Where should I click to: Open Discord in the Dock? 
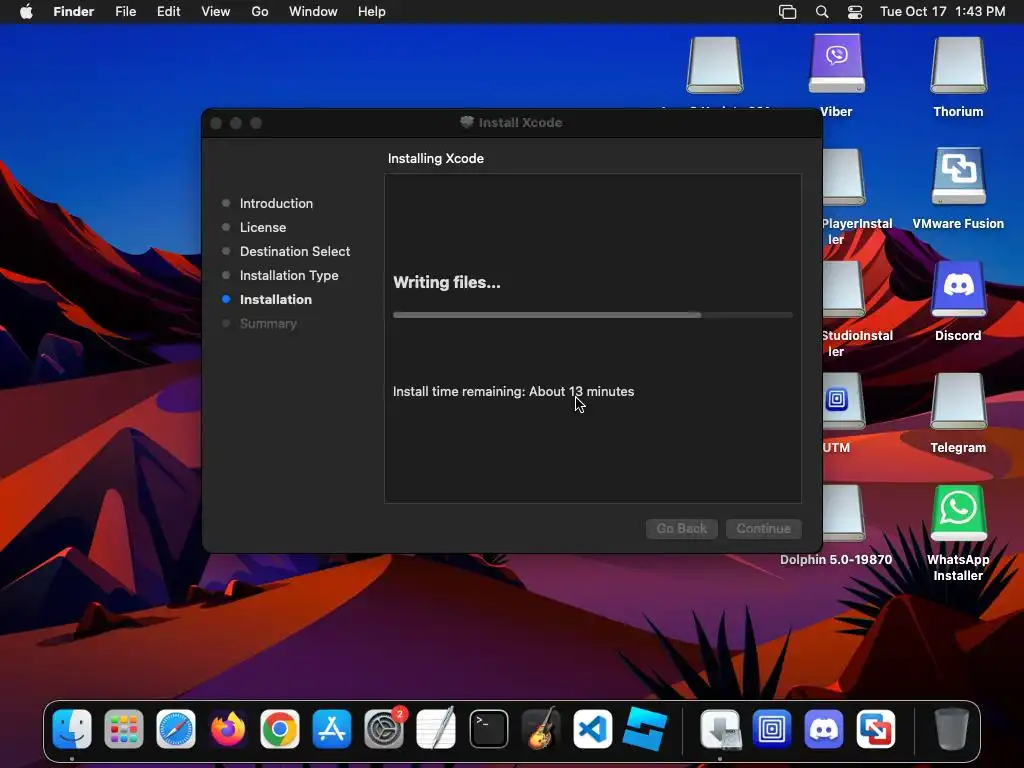tap(824, 729)
